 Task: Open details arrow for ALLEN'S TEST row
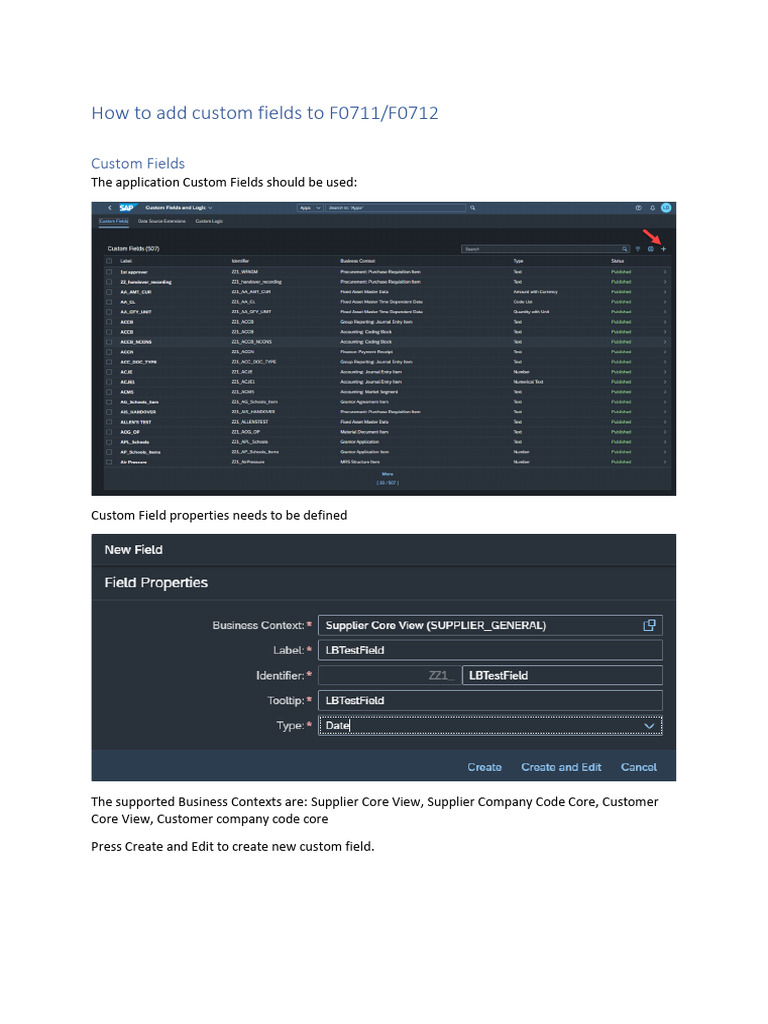tap(665, 422)
